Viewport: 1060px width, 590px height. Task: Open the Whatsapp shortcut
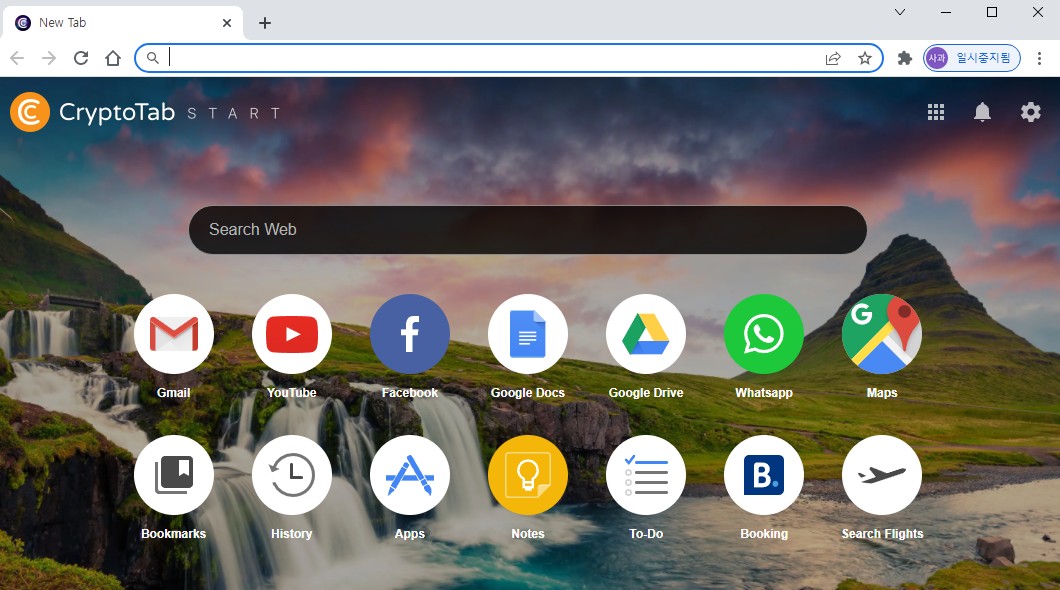tap(764, 334)
